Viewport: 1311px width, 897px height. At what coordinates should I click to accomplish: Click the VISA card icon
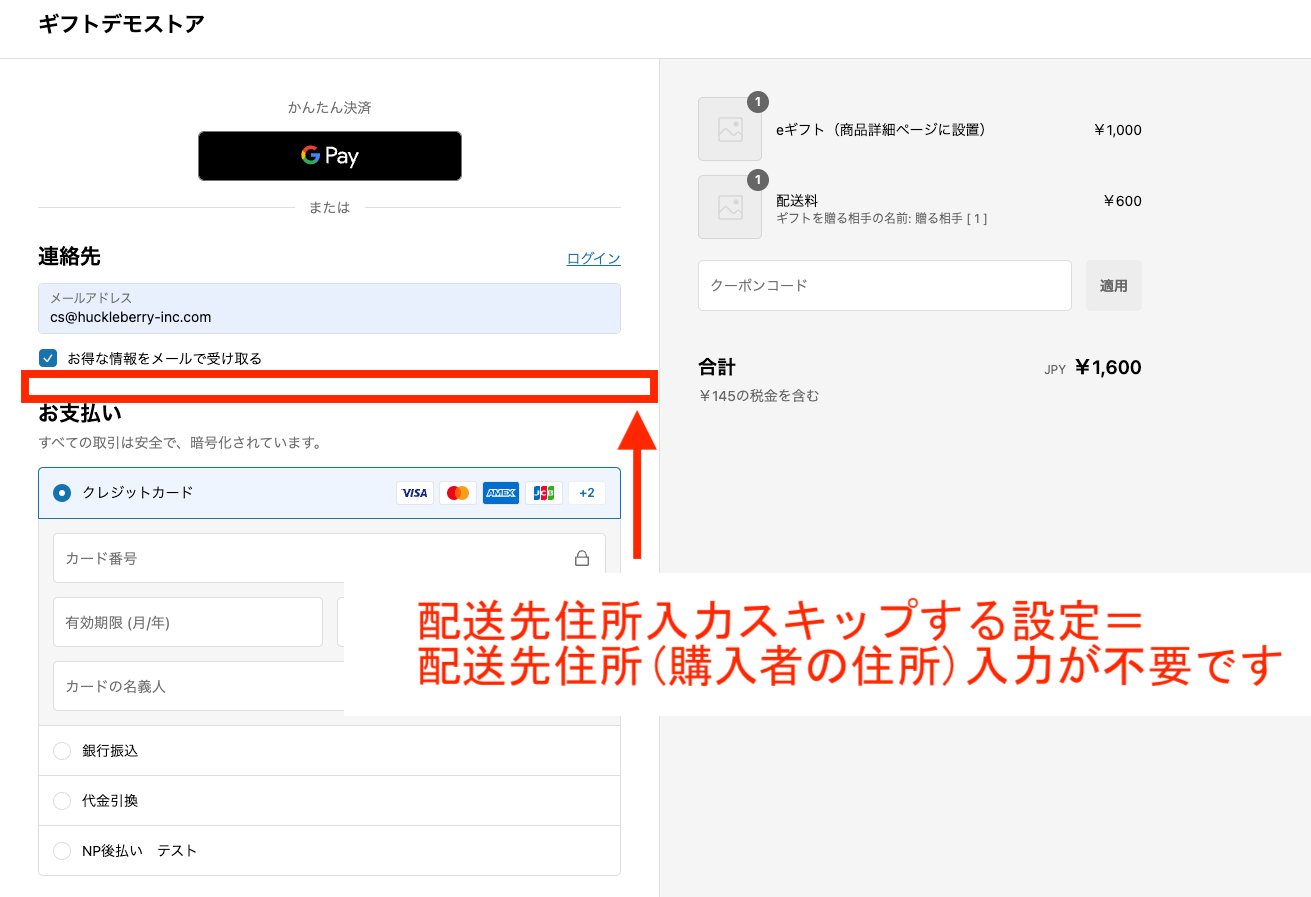pyautogui.click(x=415, y=493)
